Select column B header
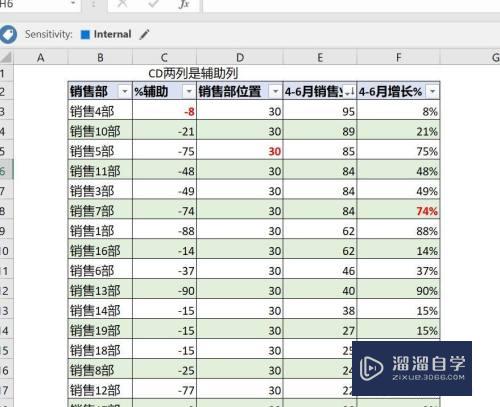Screen dimensions: 500x407 [100, 57]
